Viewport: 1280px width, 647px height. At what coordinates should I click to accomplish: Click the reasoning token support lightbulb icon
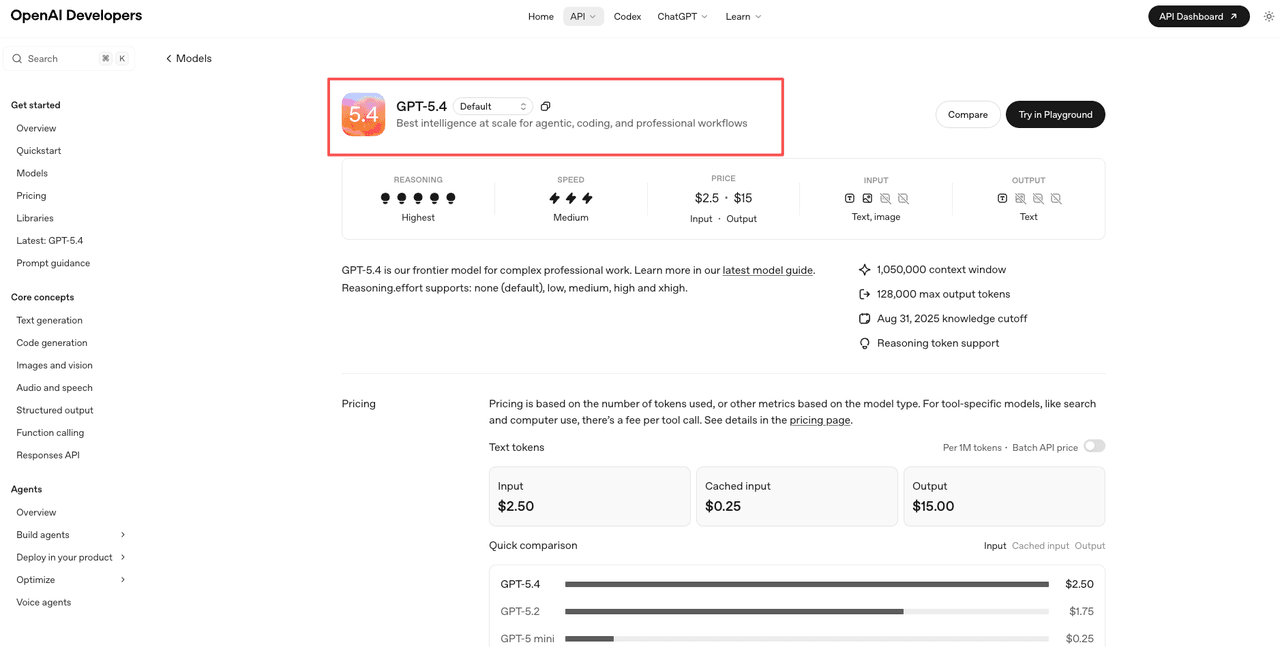click(863, 343)
